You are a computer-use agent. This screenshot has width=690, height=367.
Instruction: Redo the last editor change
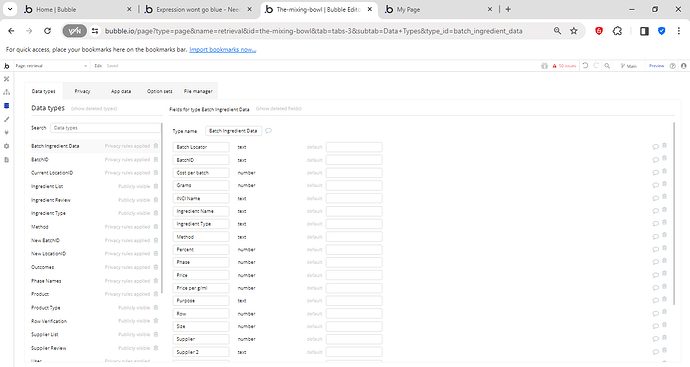[x=596, y=66]
